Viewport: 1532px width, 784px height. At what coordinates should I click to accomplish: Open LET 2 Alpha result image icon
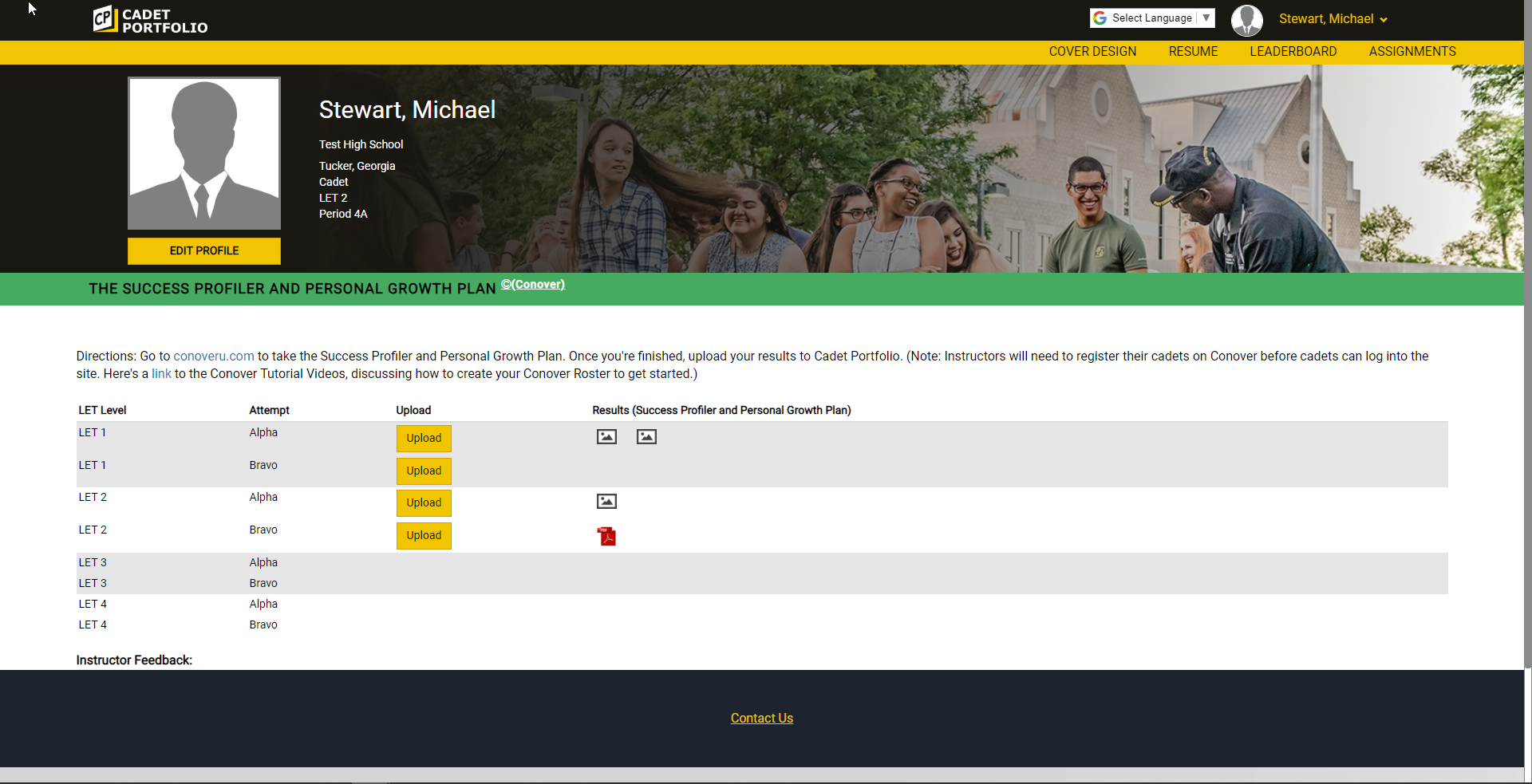pos(606,501)
